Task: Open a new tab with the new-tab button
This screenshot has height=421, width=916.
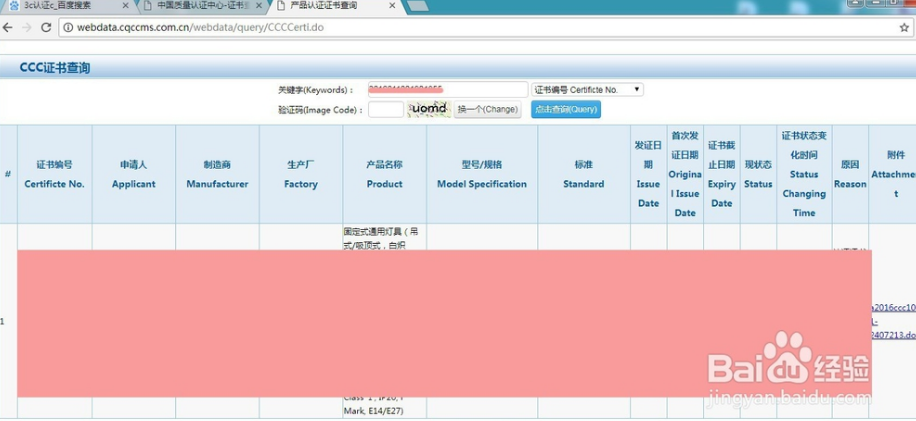Action: 418,6
